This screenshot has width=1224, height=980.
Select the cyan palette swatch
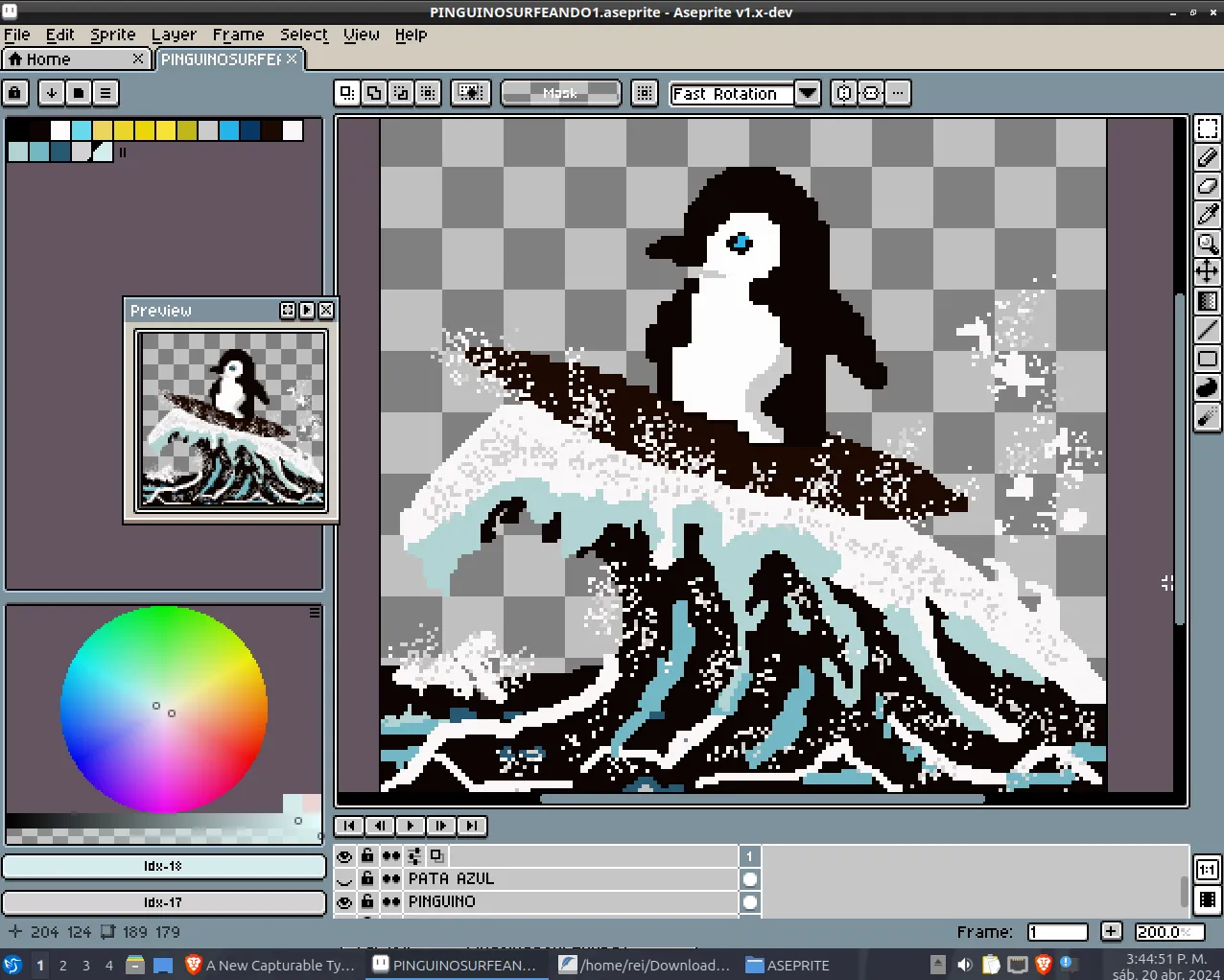point(81,130)
